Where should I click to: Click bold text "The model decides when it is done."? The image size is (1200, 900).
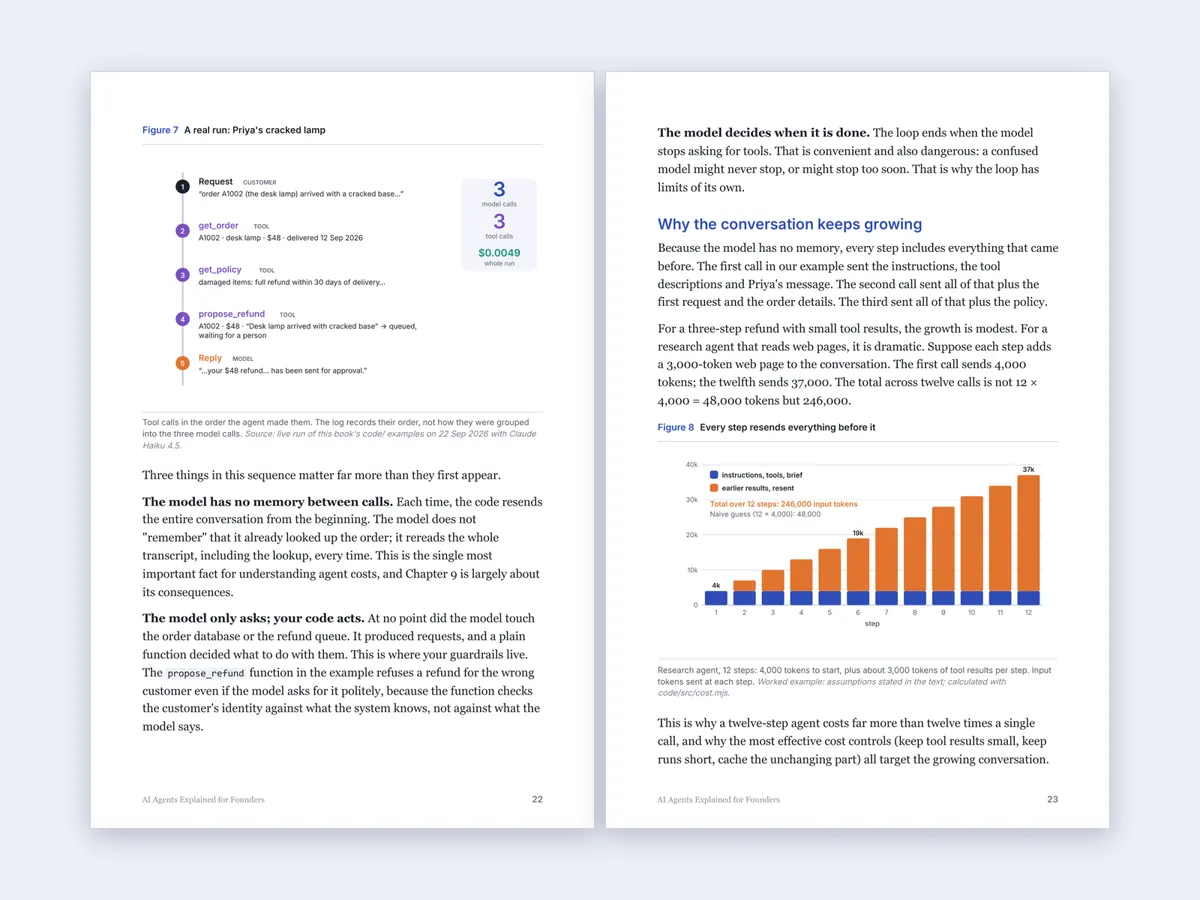tap(764, 132)
